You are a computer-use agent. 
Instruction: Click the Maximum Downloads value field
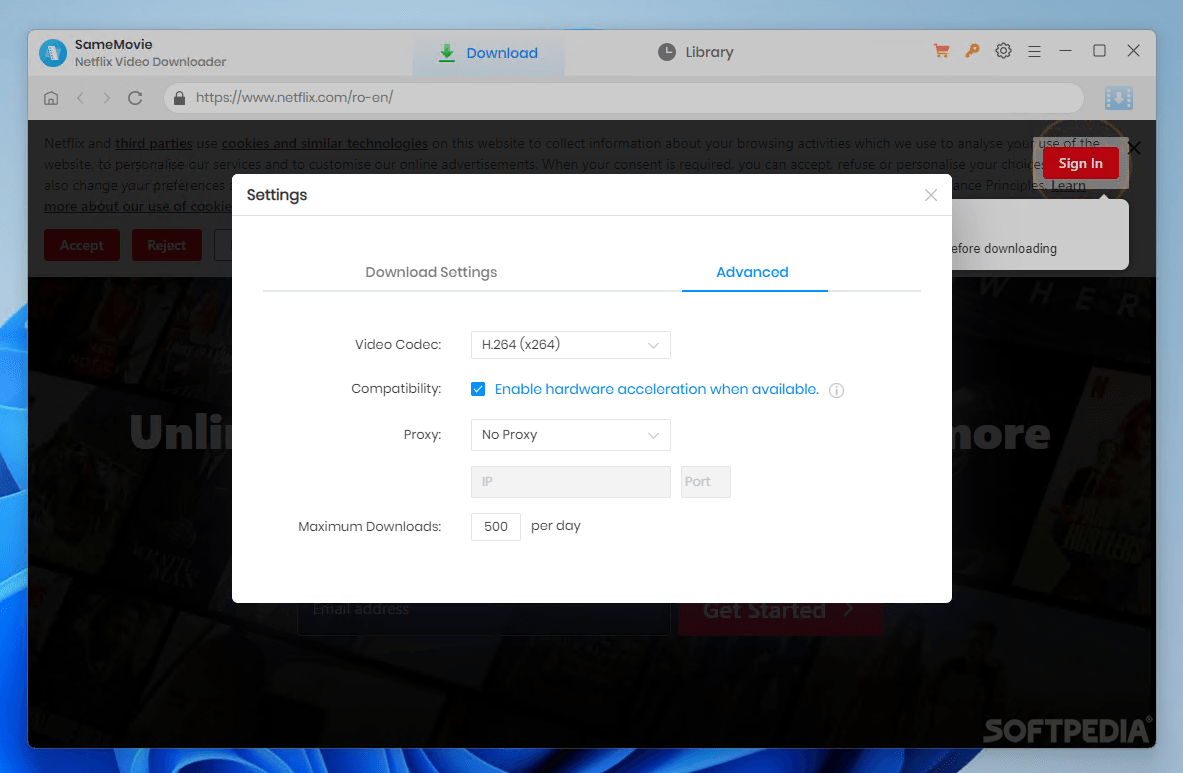pyautogui.click(x=496, y=526)
